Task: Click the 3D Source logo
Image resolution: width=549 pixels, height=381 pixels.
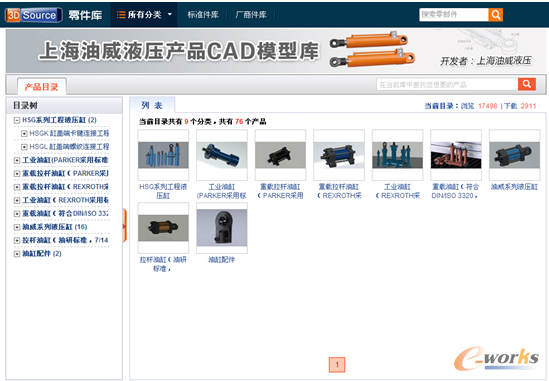Action: click(34, 15)
